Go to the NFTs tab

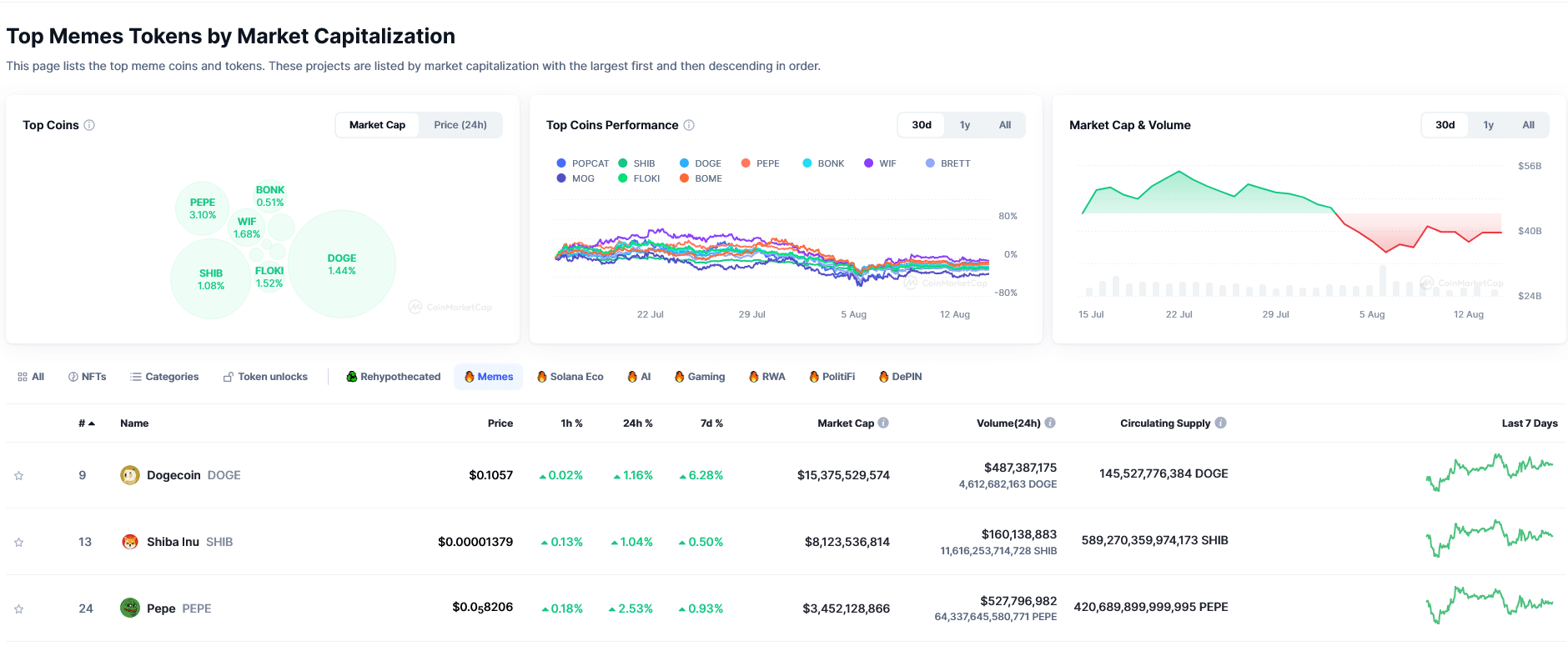pyautogui.click(x=88, y=377)
